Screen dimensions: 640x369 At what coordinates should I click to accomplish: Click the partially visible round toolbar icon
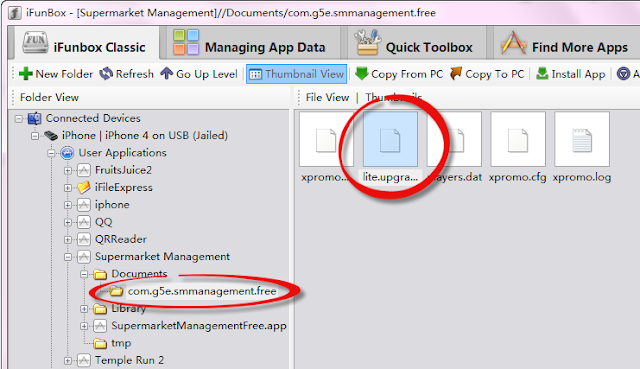623,74
